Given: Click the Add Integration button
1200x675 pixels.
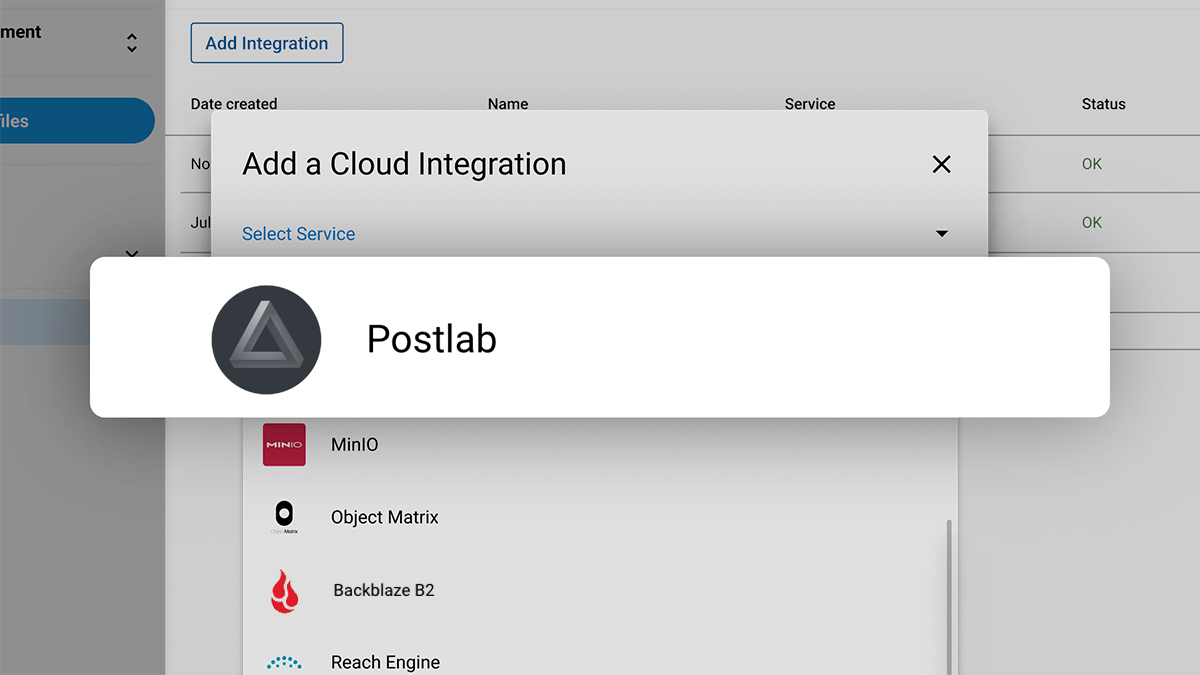Looking at the screenshot, I should [x=266, y=43].
